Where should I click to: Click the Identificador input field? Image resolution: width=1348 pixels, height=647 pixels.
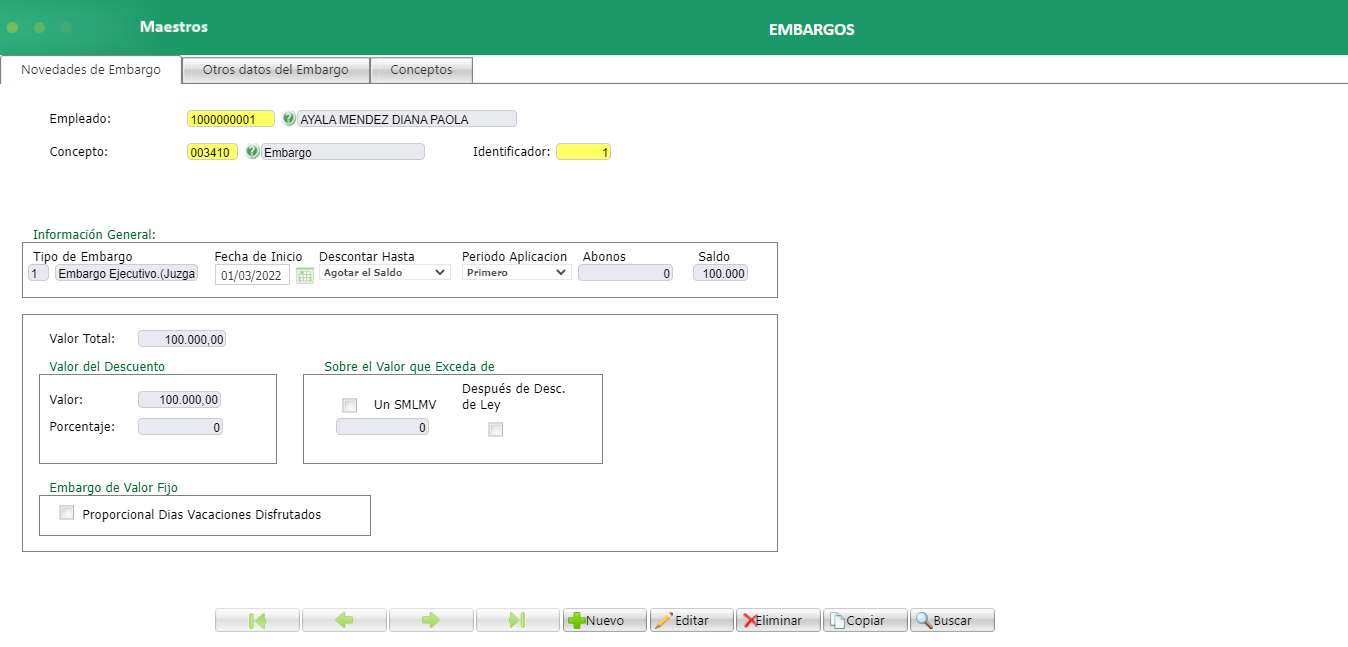pos(584,152)
